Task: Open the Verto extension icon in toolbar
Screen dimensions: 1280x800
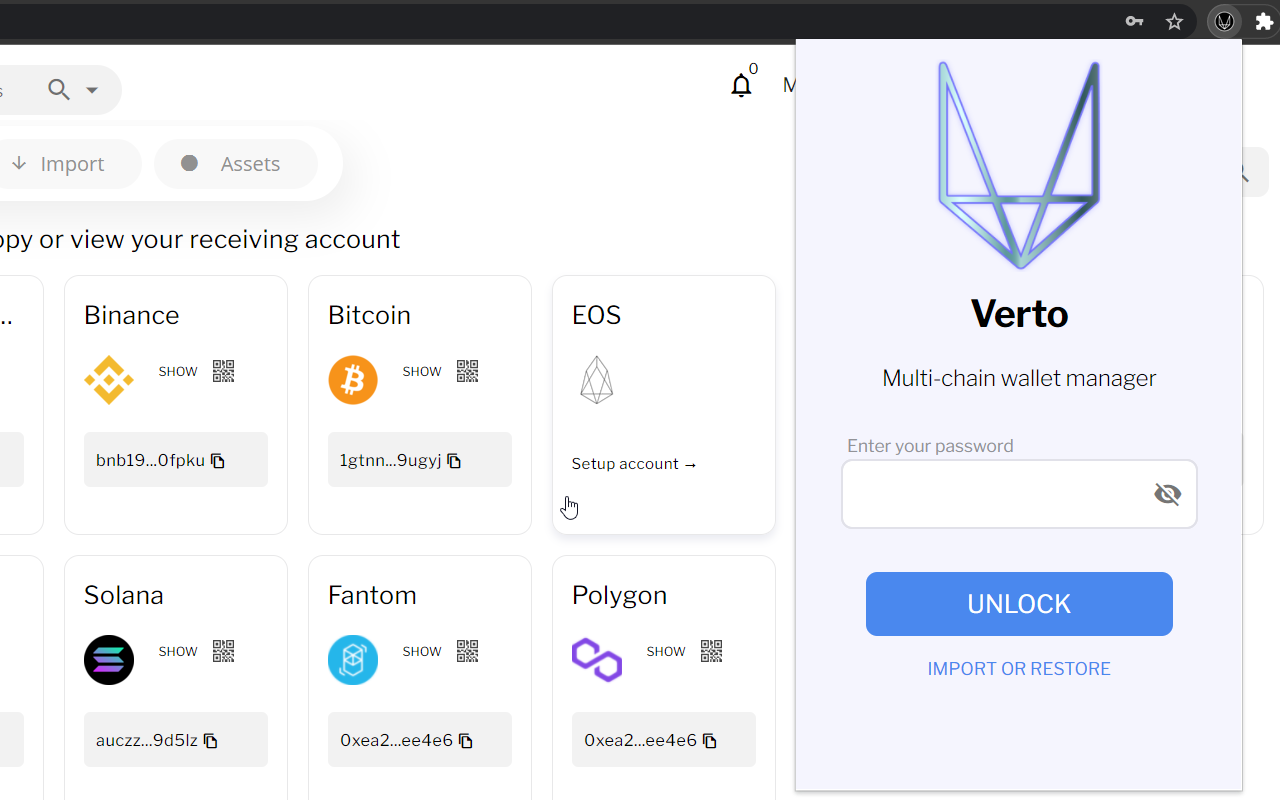Action: 1225,21
